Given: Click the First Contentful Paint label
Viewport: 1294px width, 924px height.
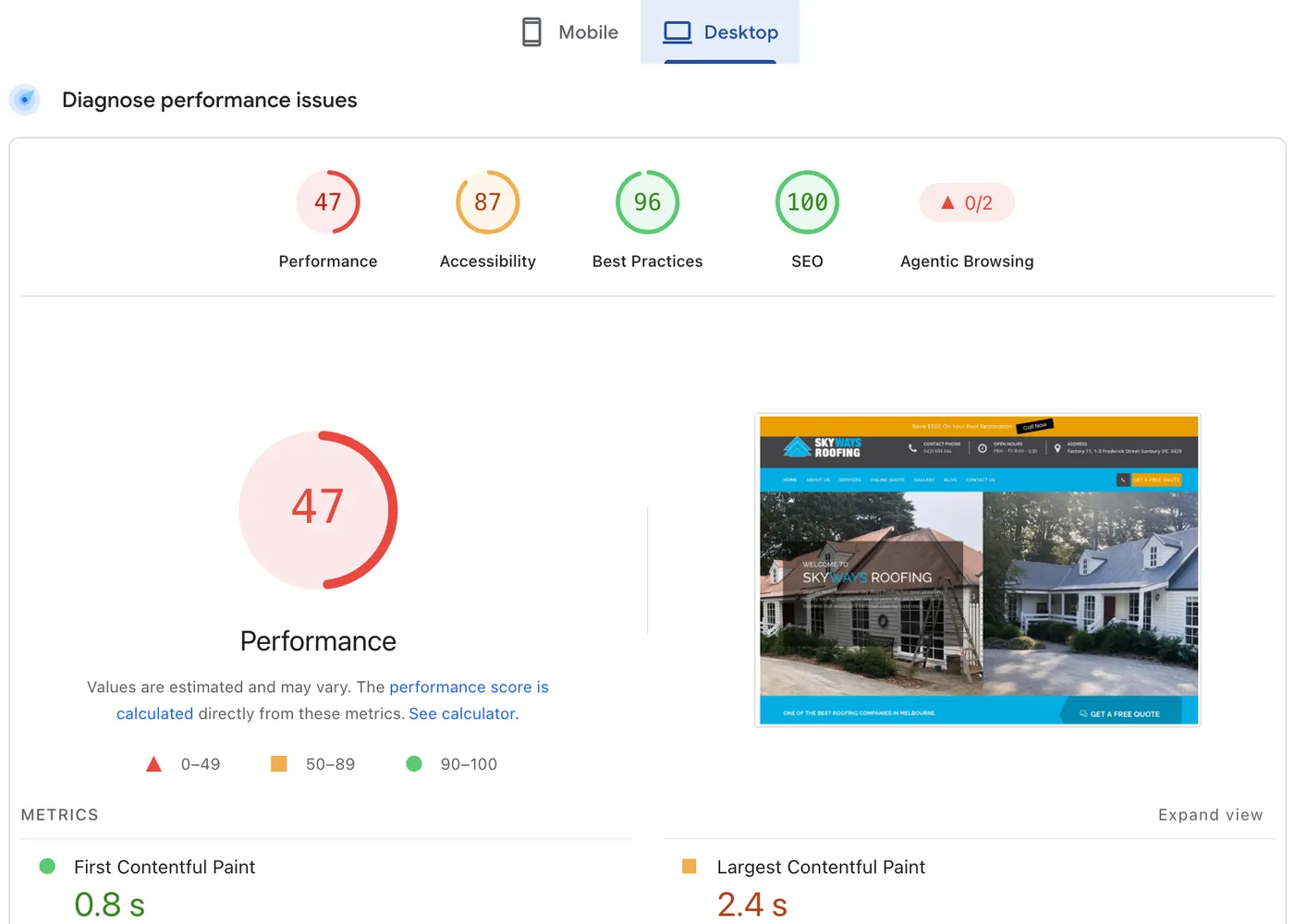Looking at the screenshot, I should pyautogui.click(x=165, y=867).
